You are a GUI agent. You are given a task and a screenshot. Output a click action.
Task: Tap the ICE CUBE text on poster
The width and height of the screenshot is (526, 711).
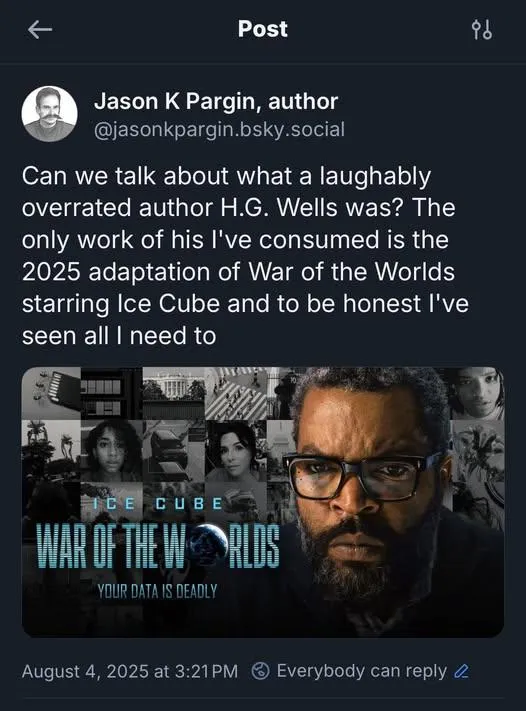pos(157,504)
